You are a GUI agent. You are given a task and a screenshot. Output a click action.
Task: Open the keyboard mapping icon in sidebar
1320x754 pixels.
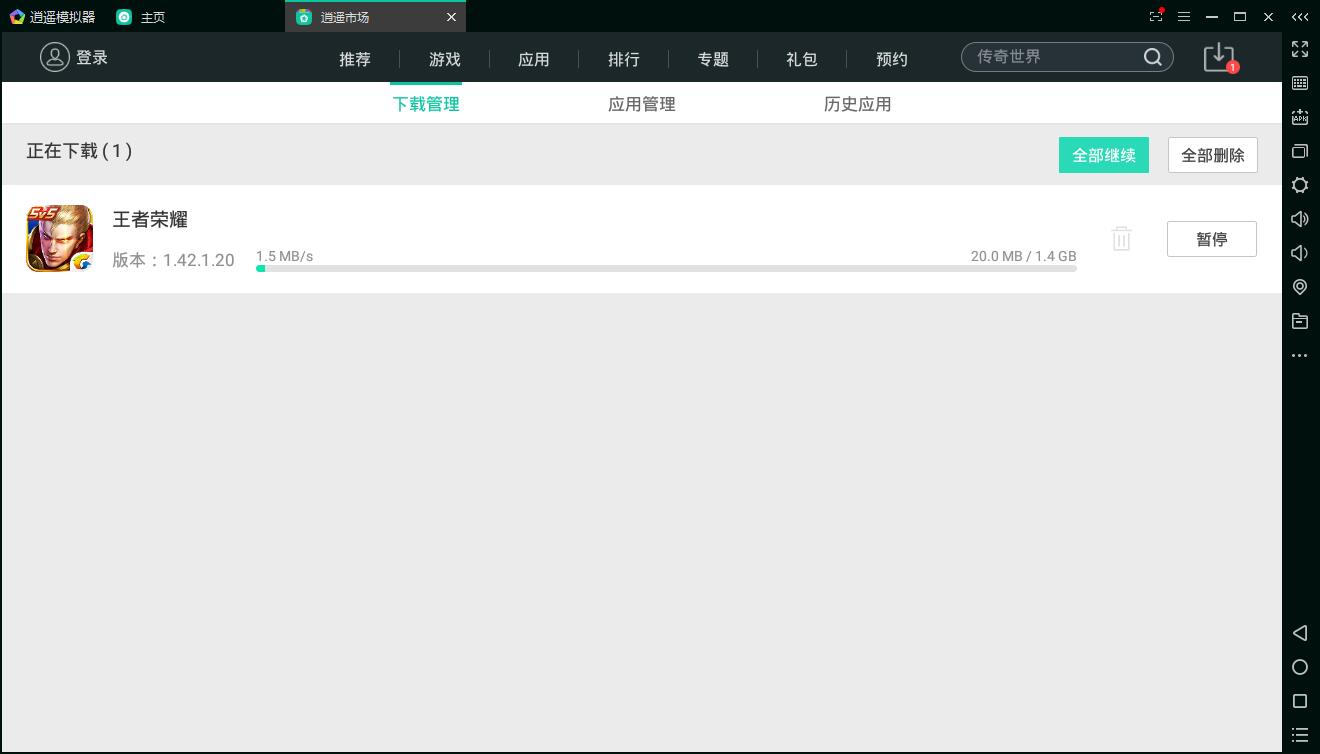pos(1300,83)
